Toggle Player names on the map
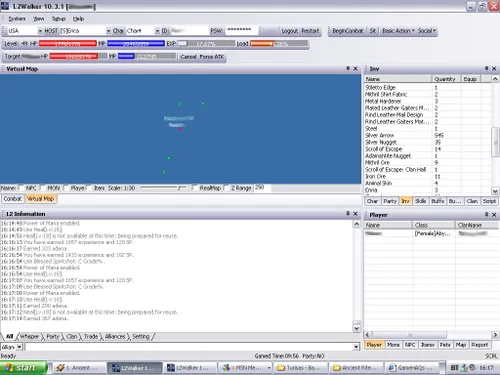Viewport: 500px width, 375px height. 66,188
